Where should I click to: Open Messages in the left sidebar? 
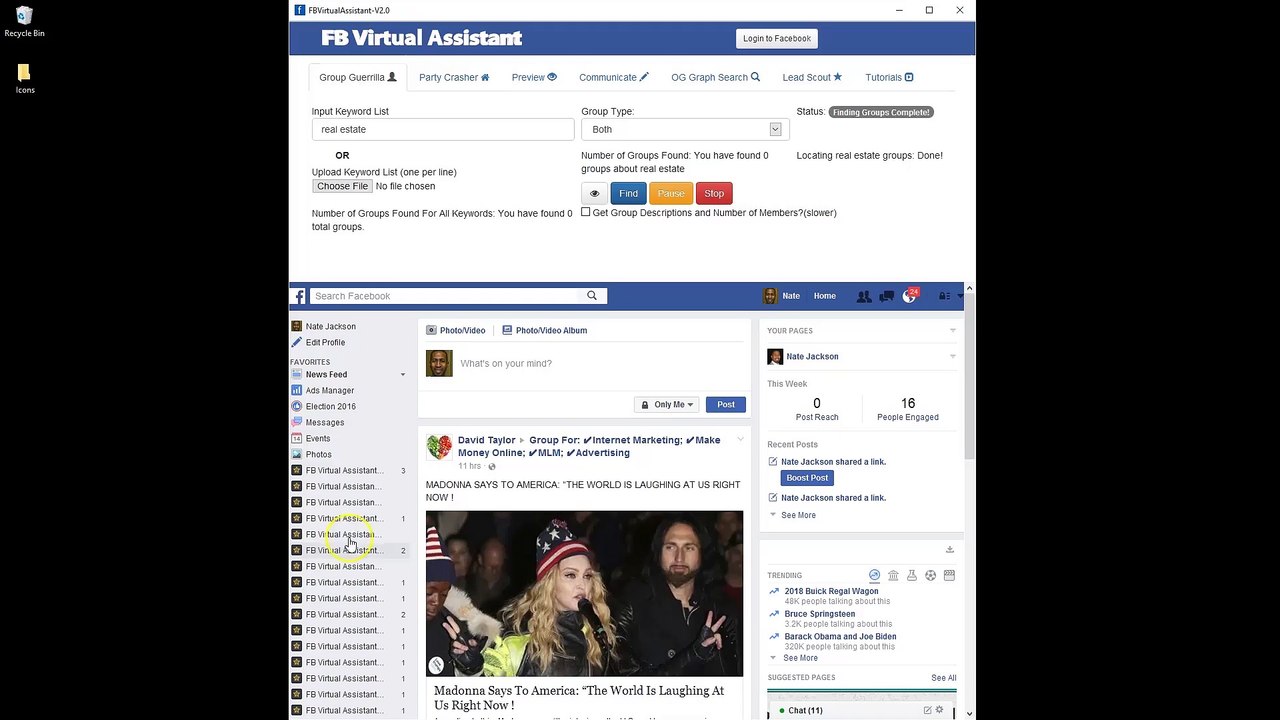pos(324,422)
